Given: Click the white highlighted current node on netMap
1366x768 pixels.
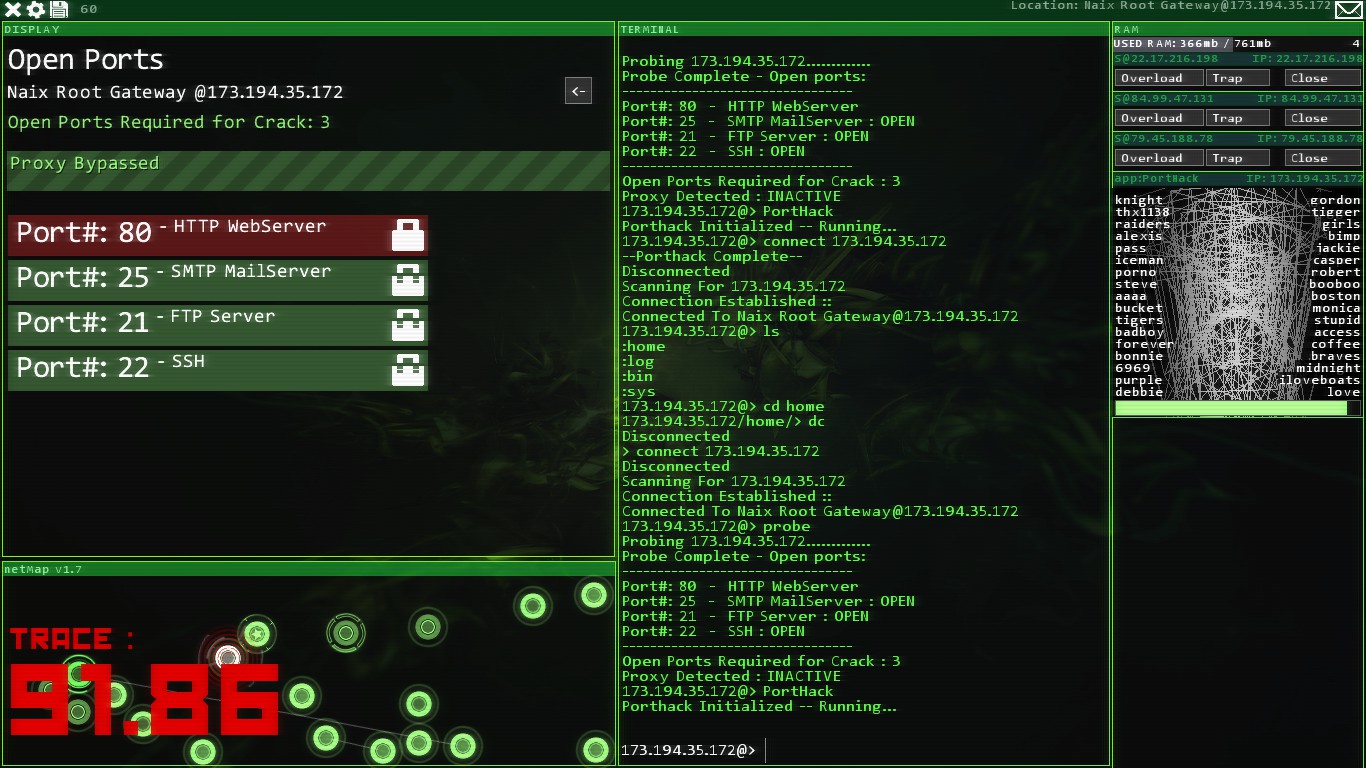Looking at the screenshot, I should pos(228,656).
